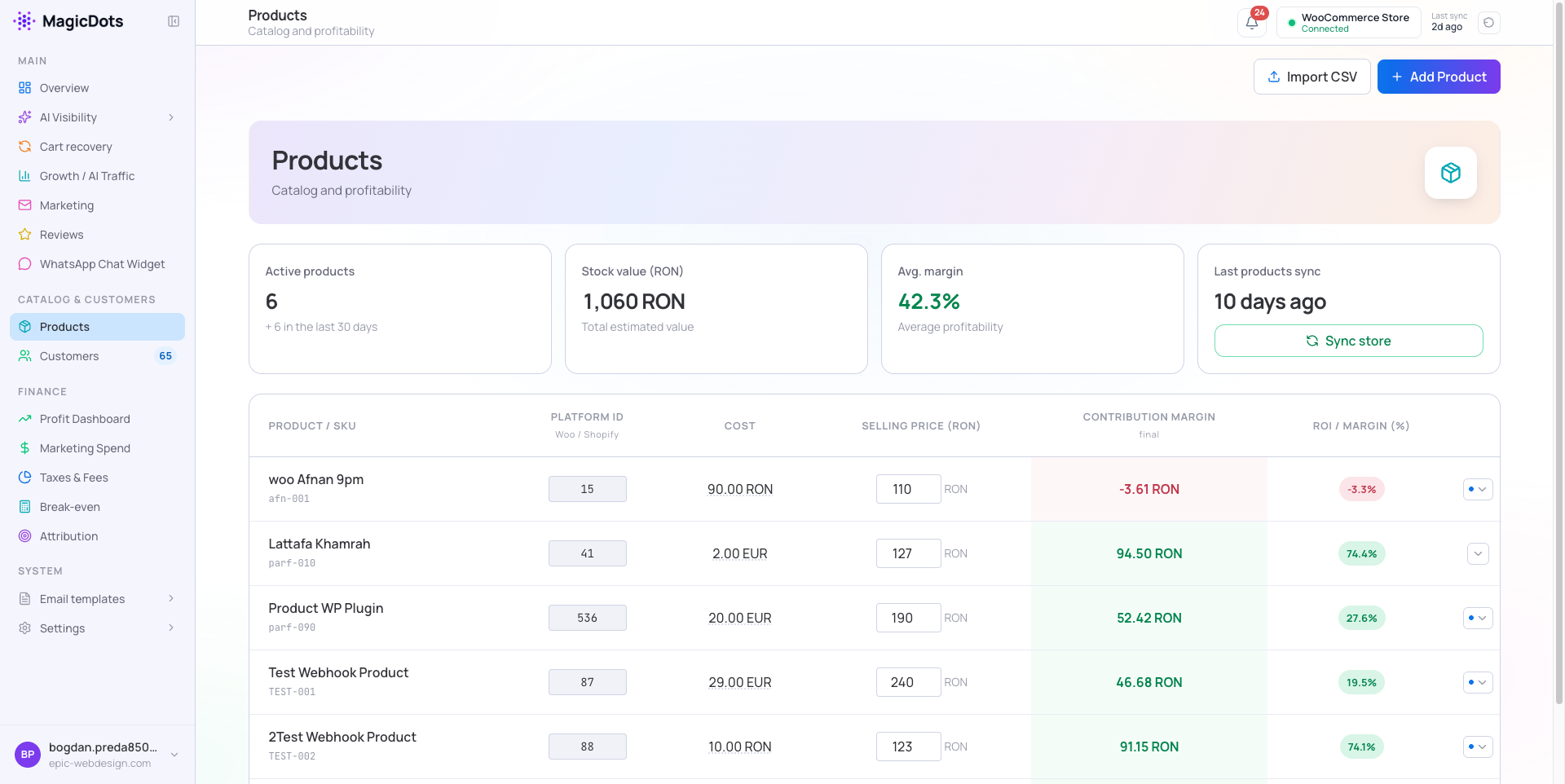Click the Taxes & Fees pie icon
This screenshot has height=784, width=1565.
pos(25,478)
